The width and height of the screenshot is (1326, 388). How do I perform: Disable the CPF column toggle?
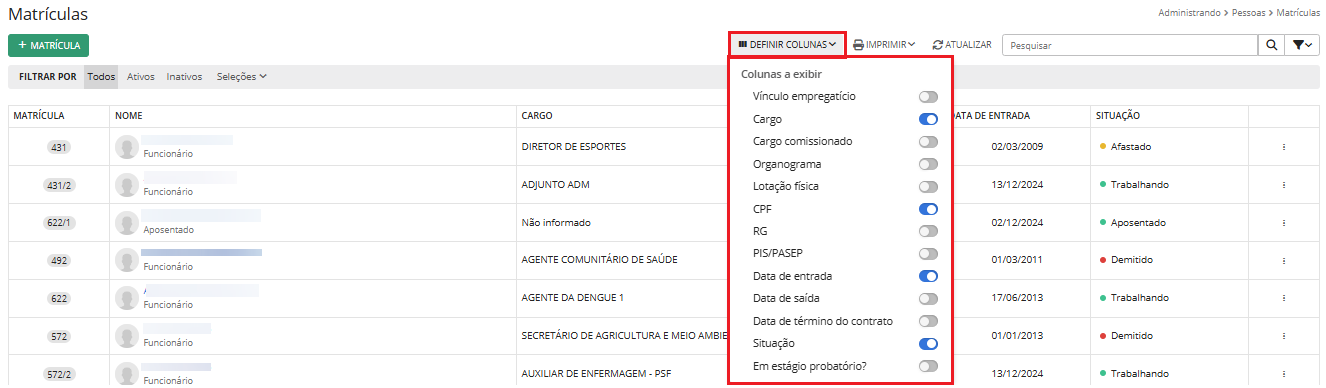click(928, 209)
